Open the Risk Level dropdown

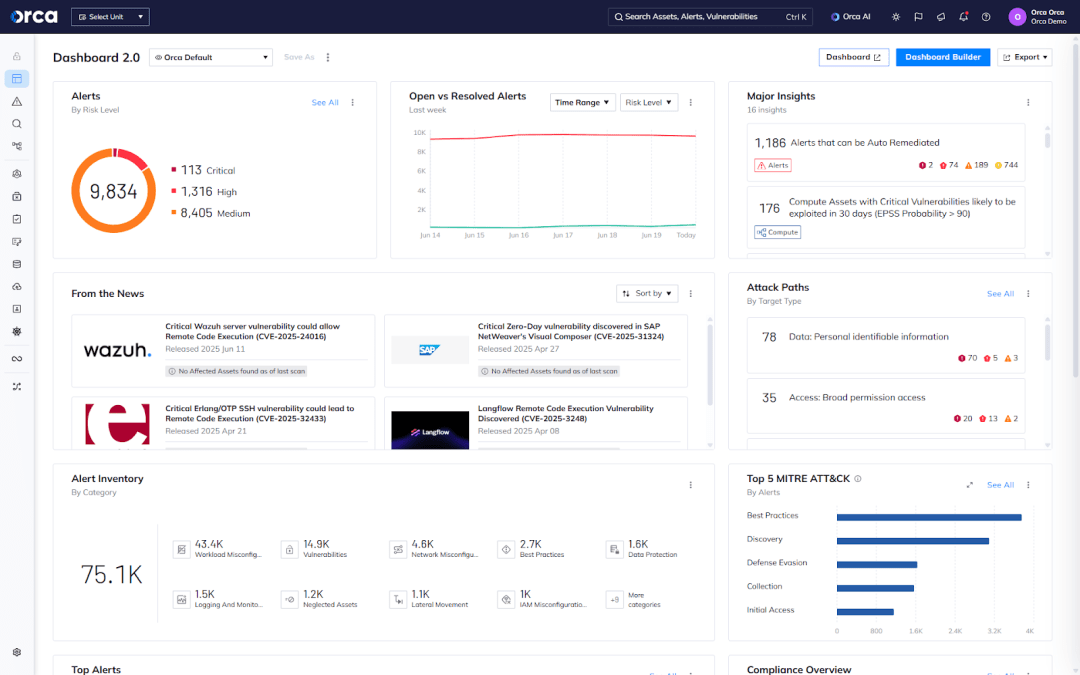pos(649,103)
